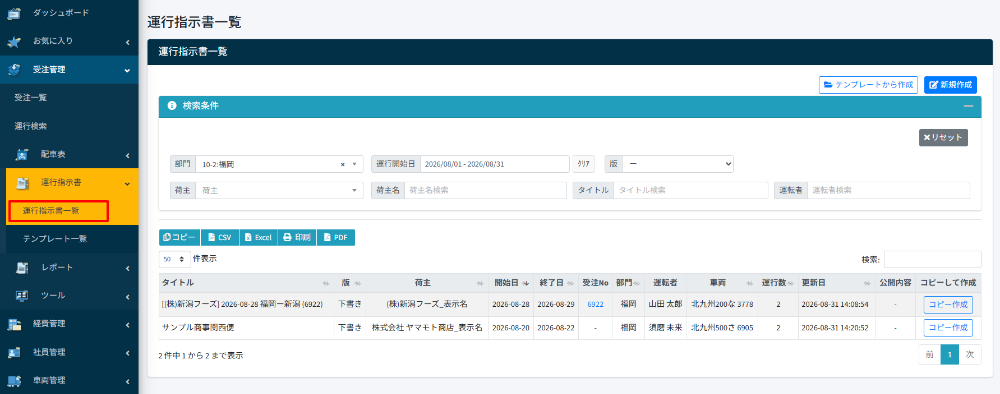Click コピー作成 for サンプル商事関西便 row
This screenshot has height=394, width=1000.
948,328
